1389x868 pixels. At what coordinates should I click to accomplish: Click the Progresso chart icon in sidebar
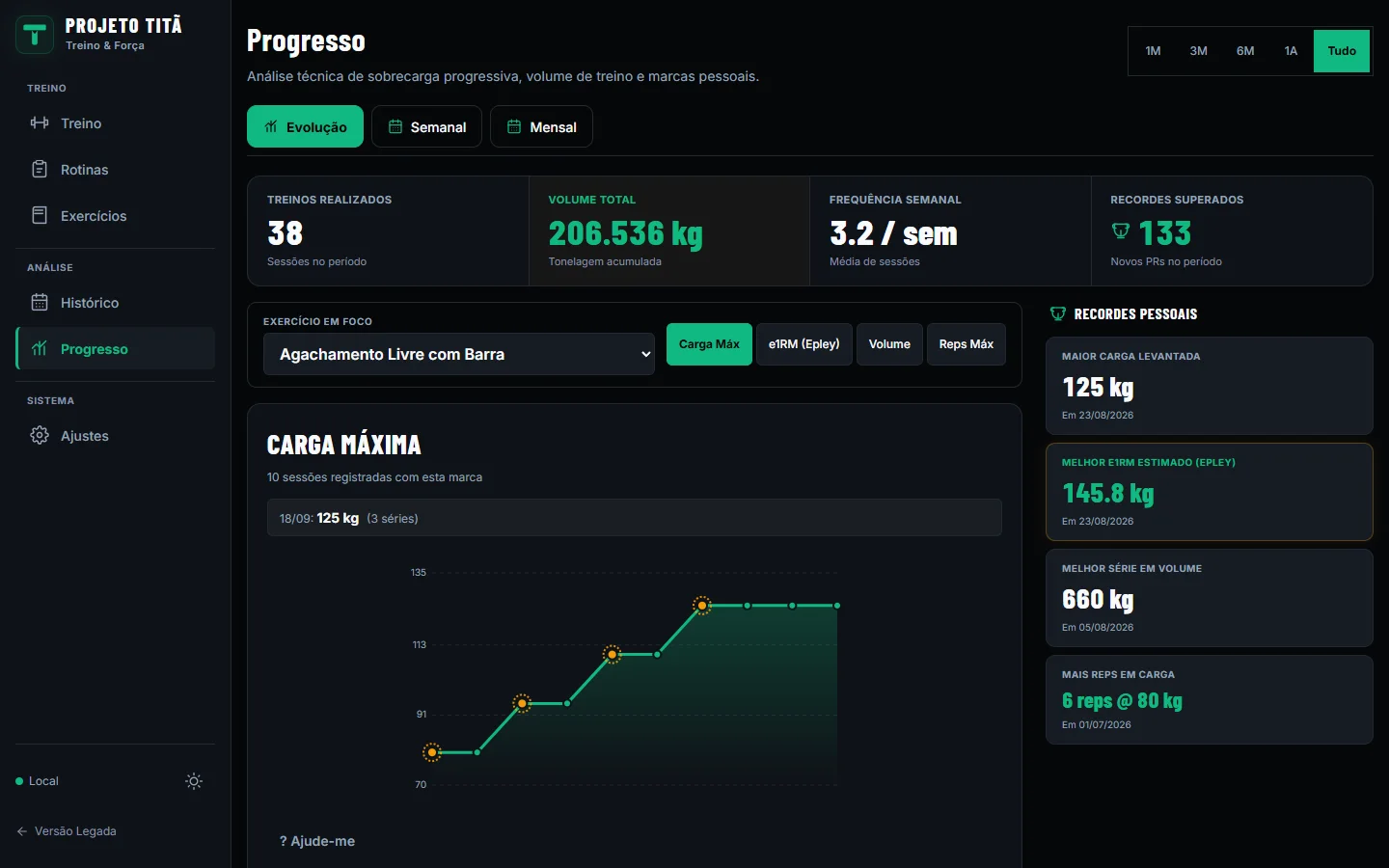click(x=40, y=348)
